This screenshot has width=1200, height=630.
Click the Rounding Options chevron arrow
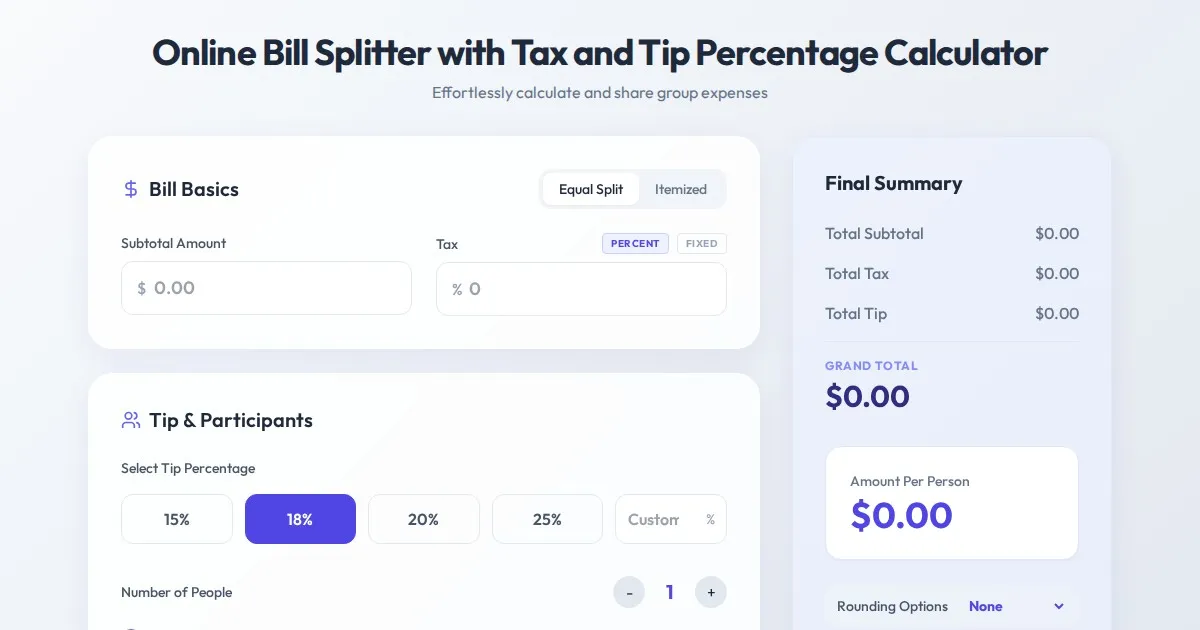click(1059, 606)
